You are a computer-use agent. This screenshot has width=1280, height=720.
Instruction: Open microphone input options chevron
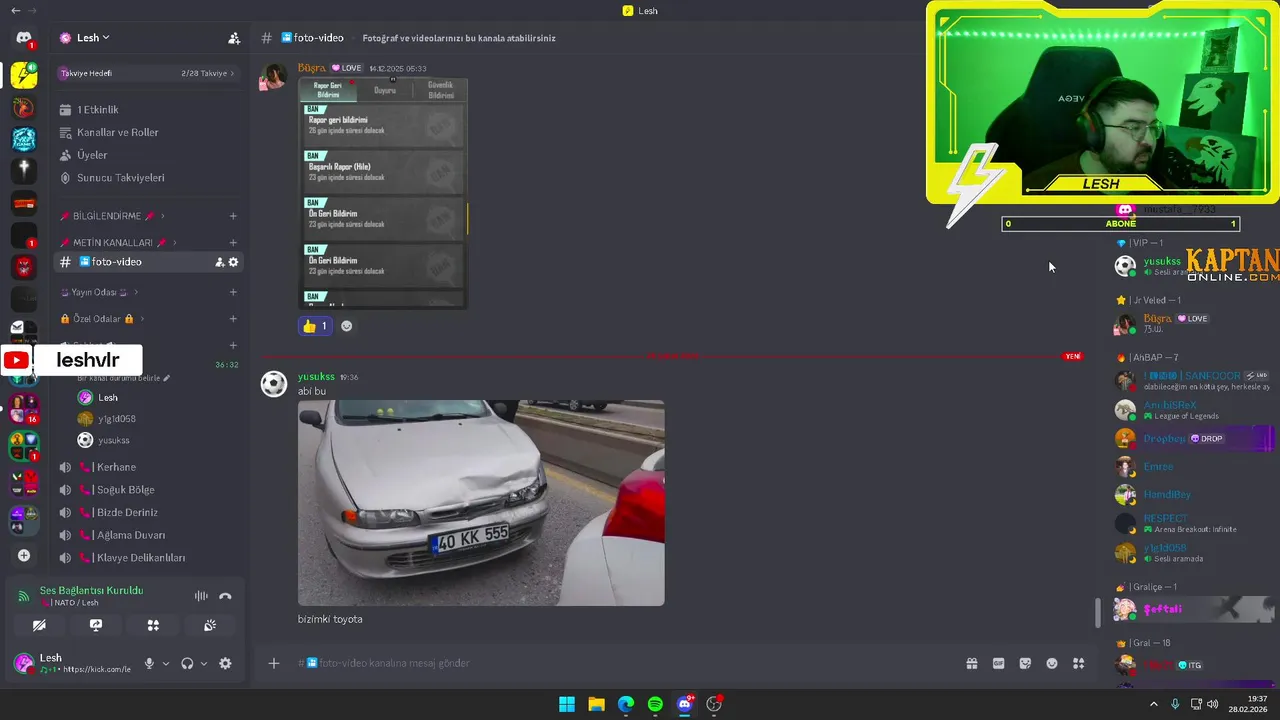click(166, 663)
